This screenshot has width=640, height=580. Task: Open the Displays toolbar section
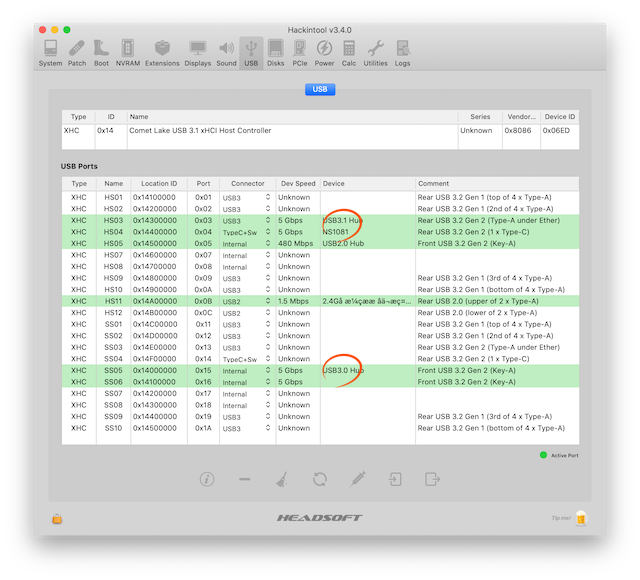click(x=198, y=53)
